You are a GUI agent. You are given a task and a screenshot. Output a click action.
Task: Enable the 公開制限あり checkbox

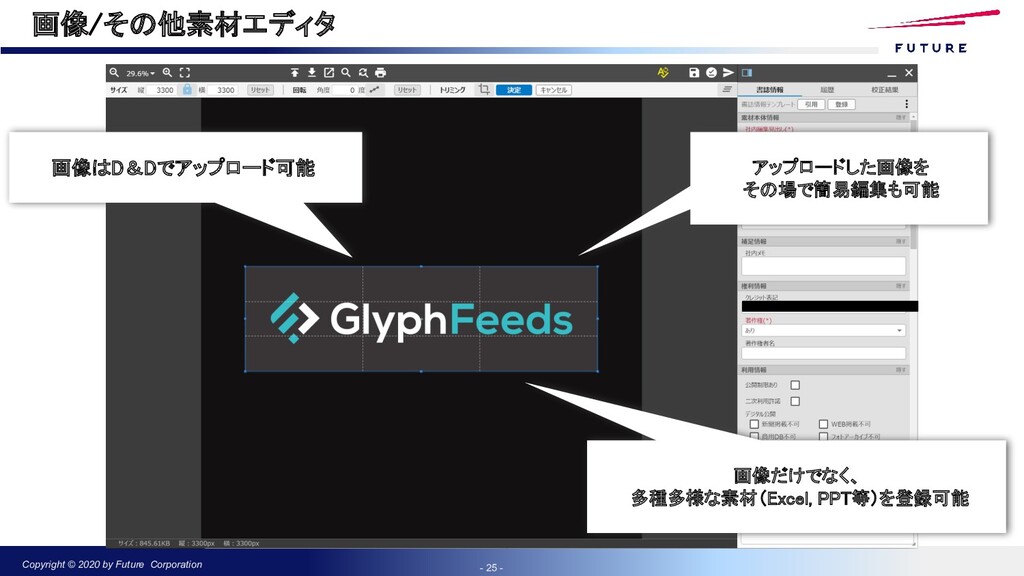coord(795,385)
